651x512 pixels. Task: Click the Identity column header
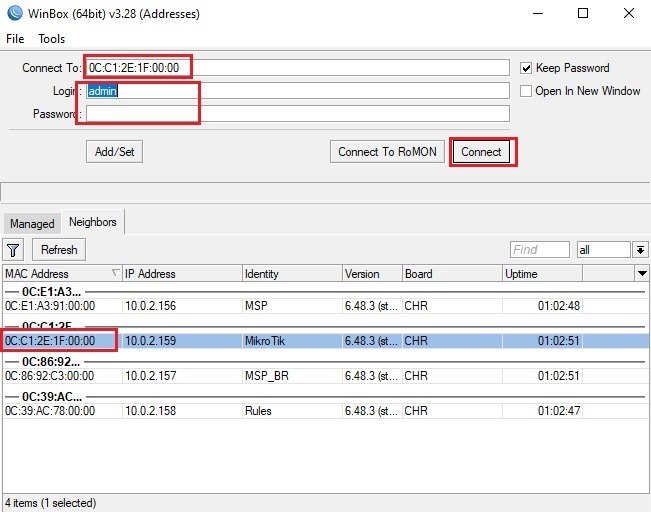(x=292, y=274)
